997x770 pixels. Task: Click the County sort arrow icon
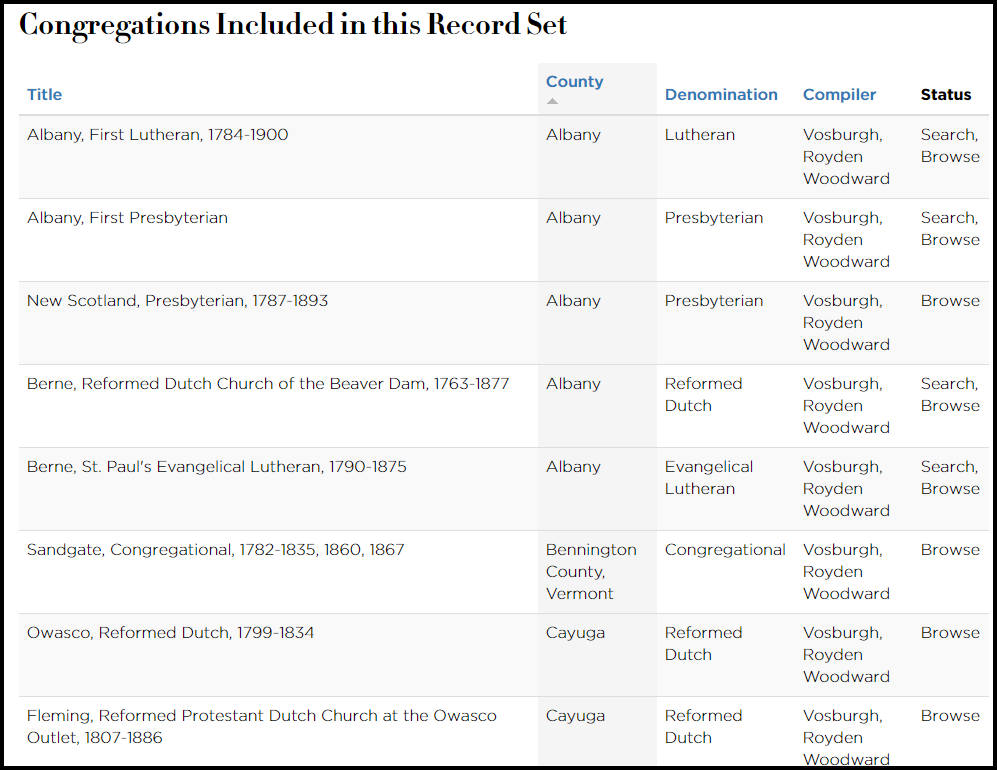pyautogui.click(x=553, y=101)
